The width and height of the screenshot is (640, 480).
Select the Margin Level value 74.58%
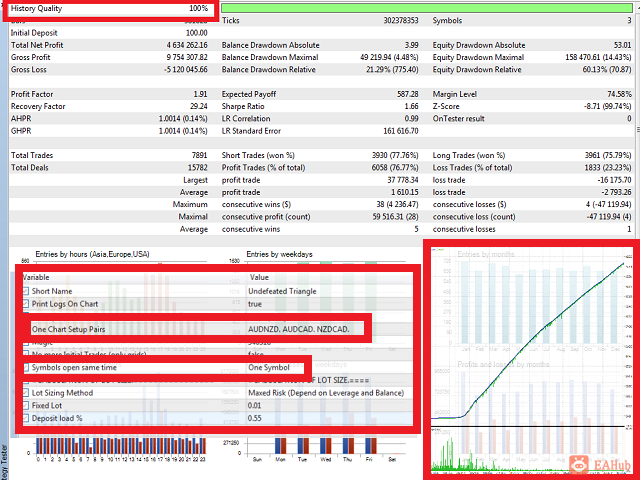pyautogui.click(x=619, y=94)
